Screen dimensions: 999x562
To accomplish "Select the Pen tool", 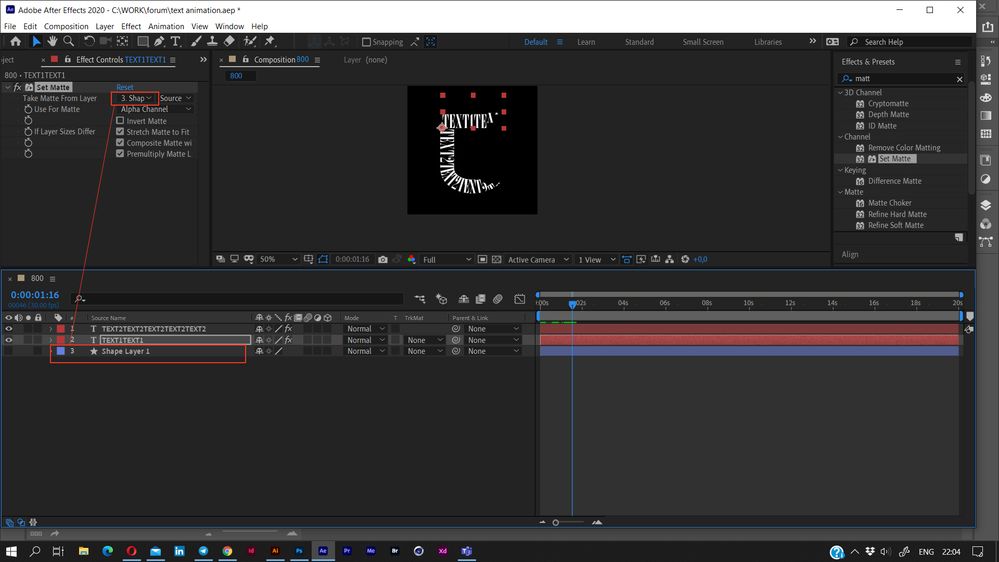I will [160, 42].
